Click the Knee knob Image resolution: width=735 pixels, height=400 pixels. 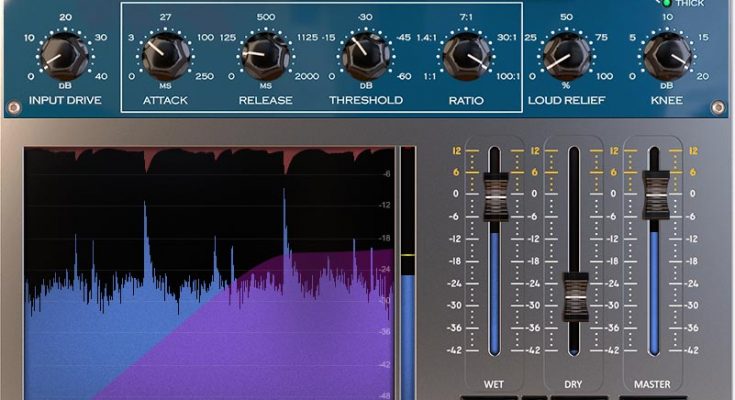click(665, 56)
